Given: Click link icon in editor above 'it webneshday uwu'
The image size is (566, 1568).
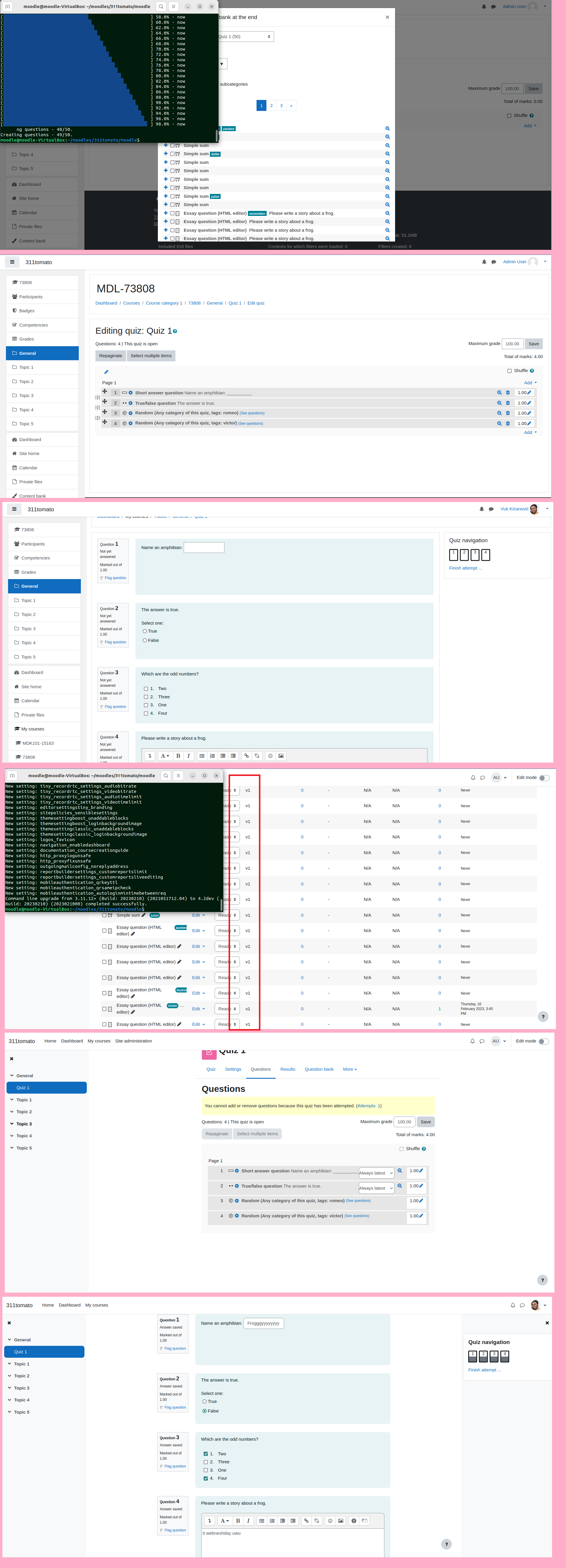Looking at the screenshot, I should 306,1520.
